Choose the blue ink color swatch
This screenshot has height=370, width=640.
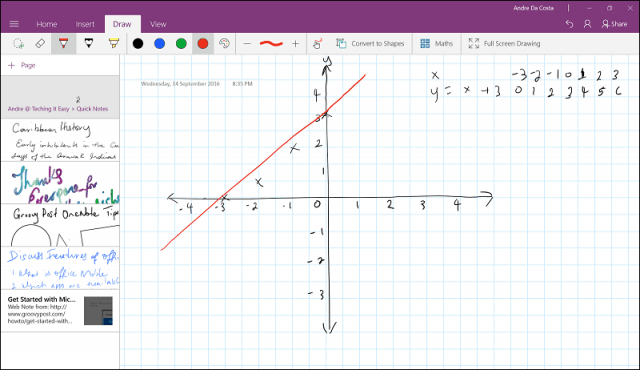[x=160, y=44]
